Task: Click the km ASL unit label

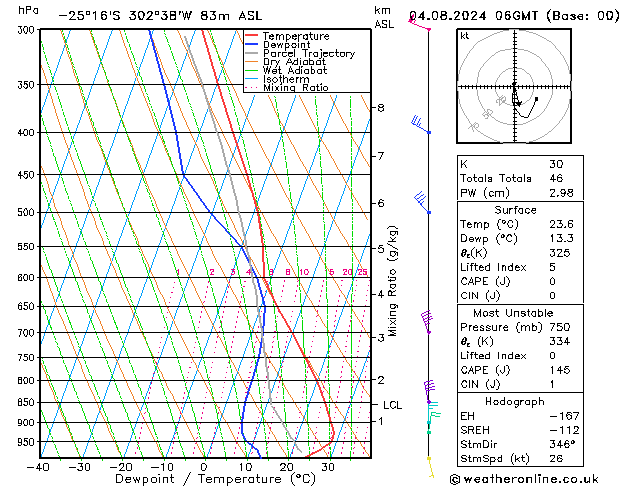Action: [x=384, y=17]
